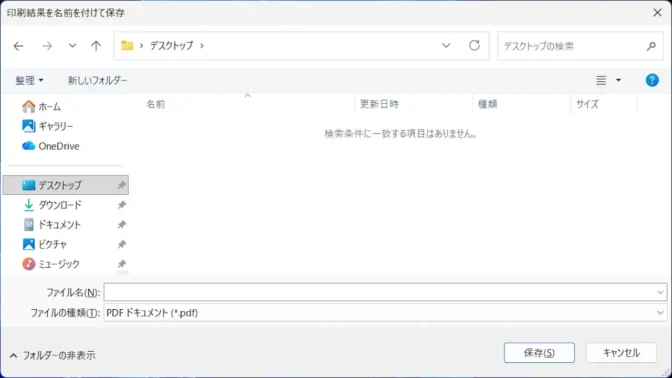Open ダウンロード in the sidebar

coord(66,205)
